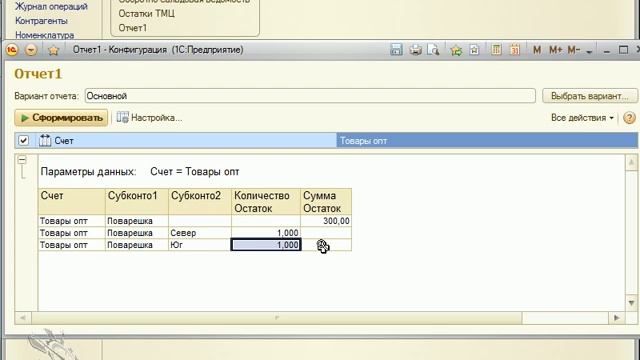Click the Юг cell
The image size is (640, 360).
pos(200,245)
